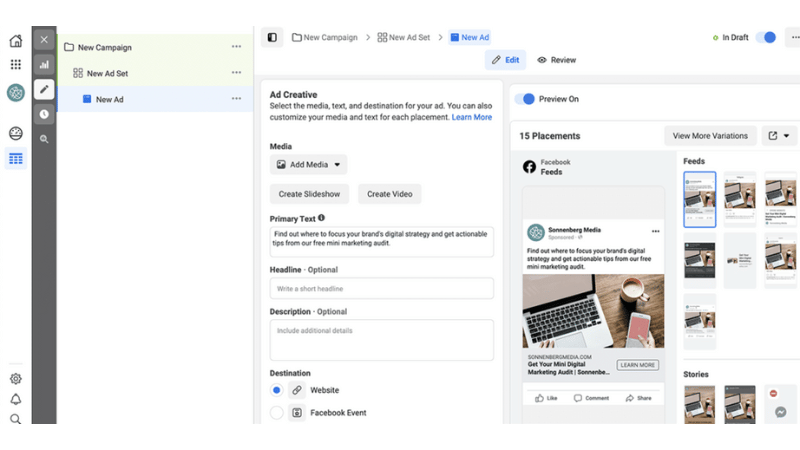Click View More Variations button
This screenshot has width=800, height=450.
tap(710, 136)
